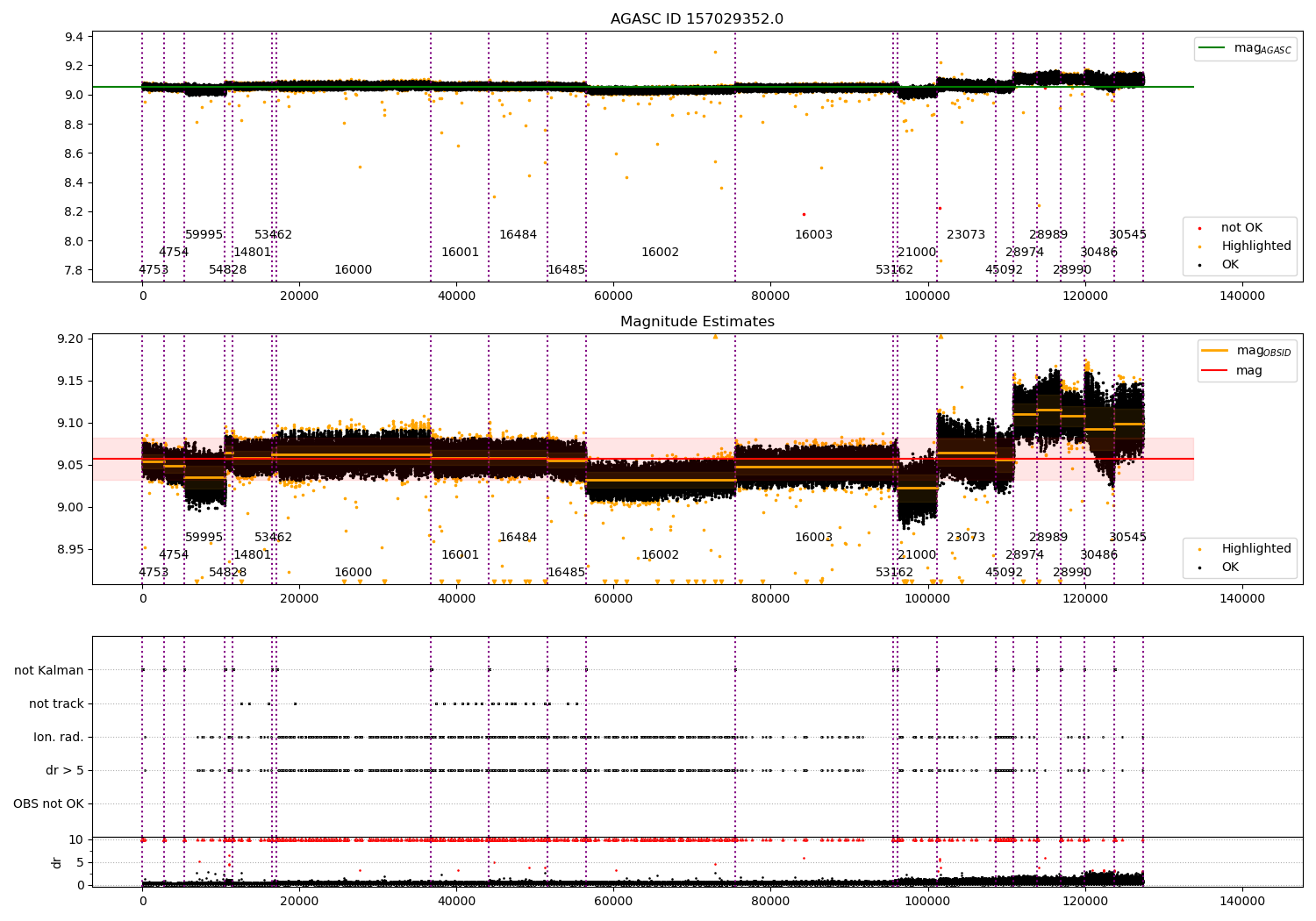Click the 9.4 y-axis tick in the top plot
Image resolution: width=1316 pixels, height=921 pixels.
coord(75,37)
